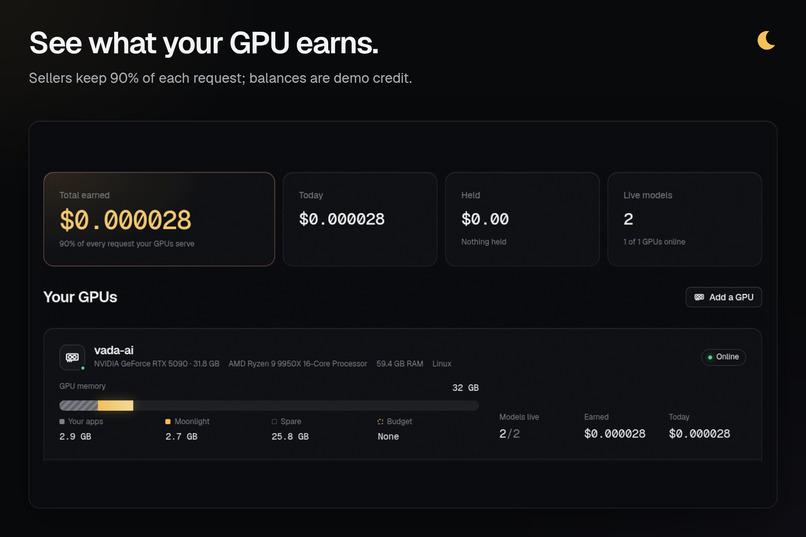The height and width of the screenshot is (537, 806).
Task: Toggle dark mode with the moon icon
Action: coord(766,41)
